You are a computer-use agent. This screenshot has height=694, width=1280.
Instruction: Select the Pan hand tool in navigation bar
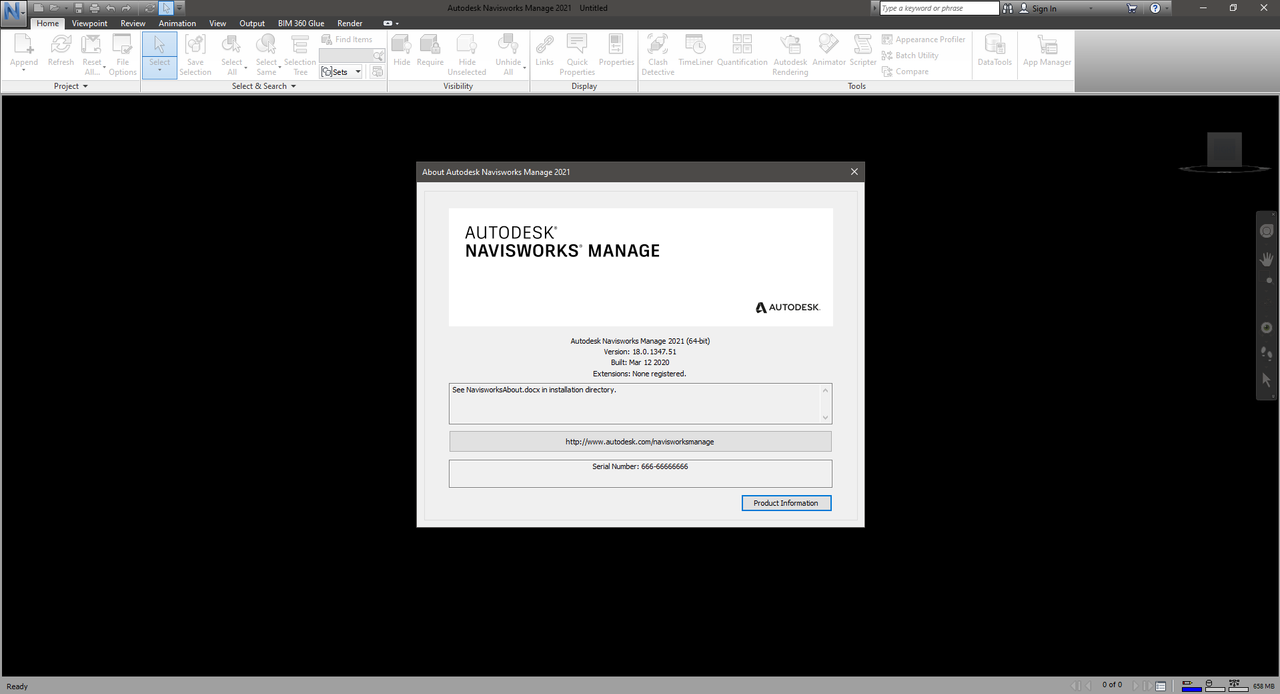point(1267,259)
